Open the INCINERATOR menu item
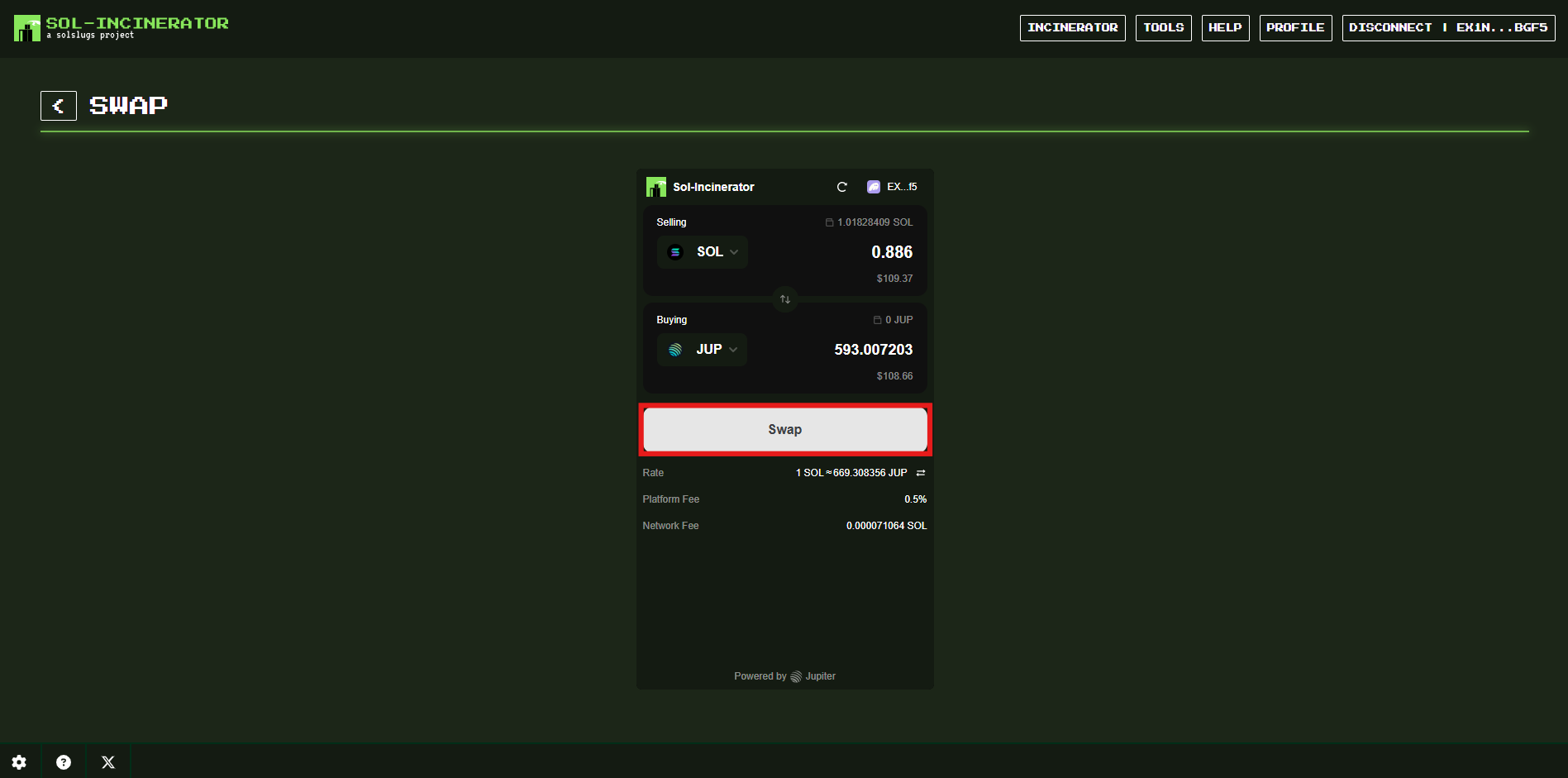Viewport: 1568px width, 778px height. pos(1072,28)
